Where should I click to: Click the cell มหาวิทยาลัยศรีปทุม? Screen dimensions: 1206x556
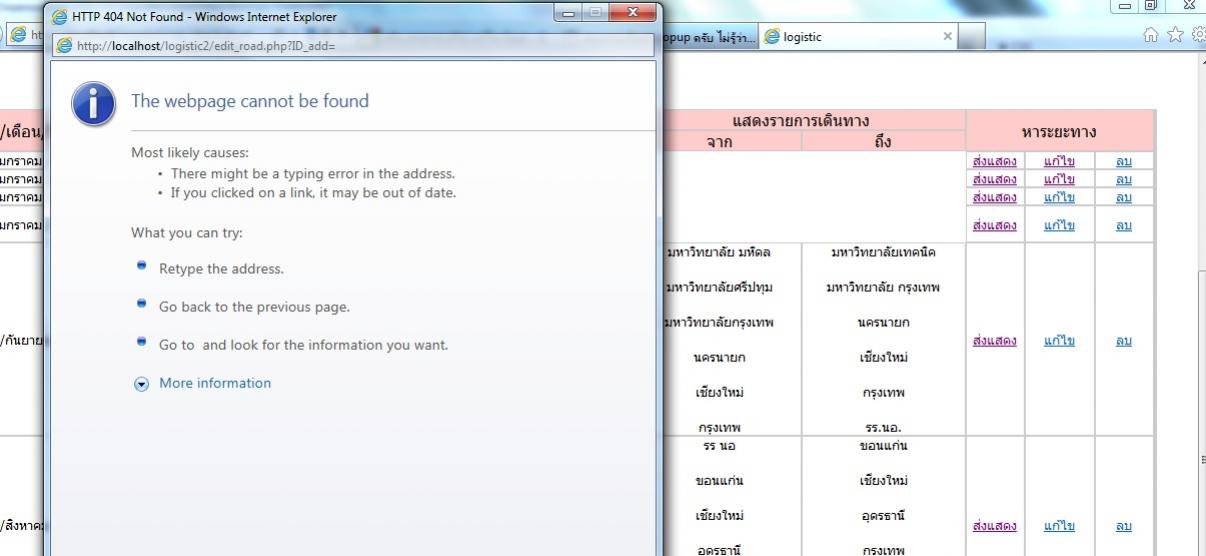720,288
